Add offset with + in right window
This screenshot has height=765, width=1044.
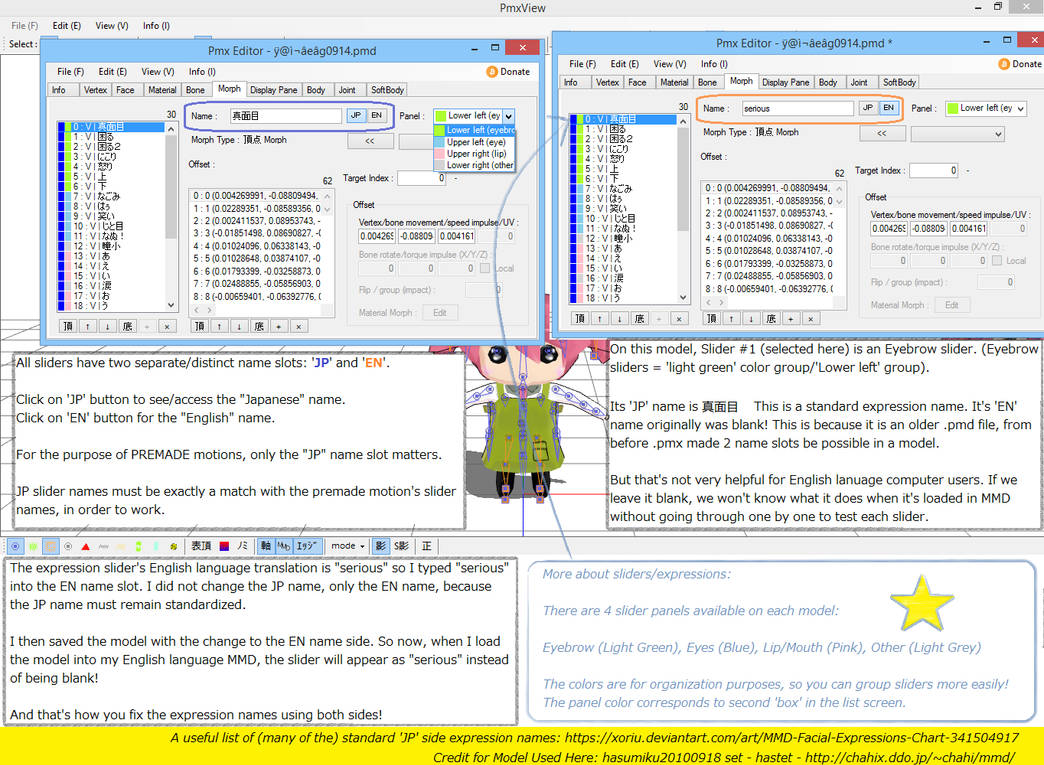791,319
